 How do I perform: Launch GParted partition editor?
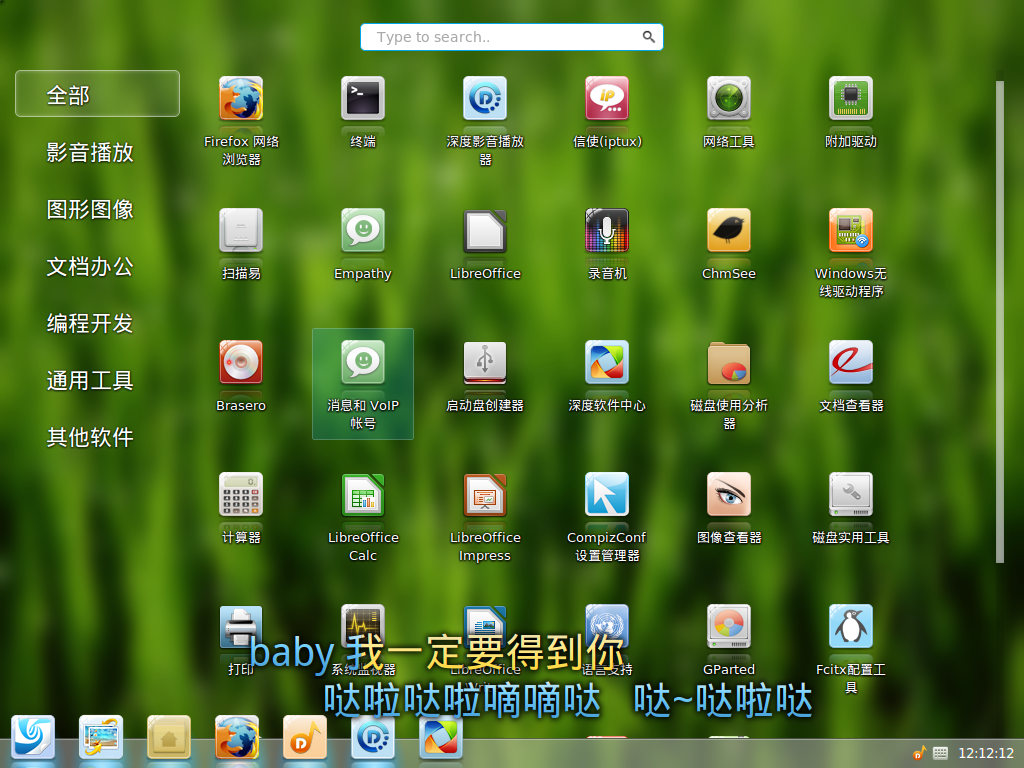[x=729, y=626]
